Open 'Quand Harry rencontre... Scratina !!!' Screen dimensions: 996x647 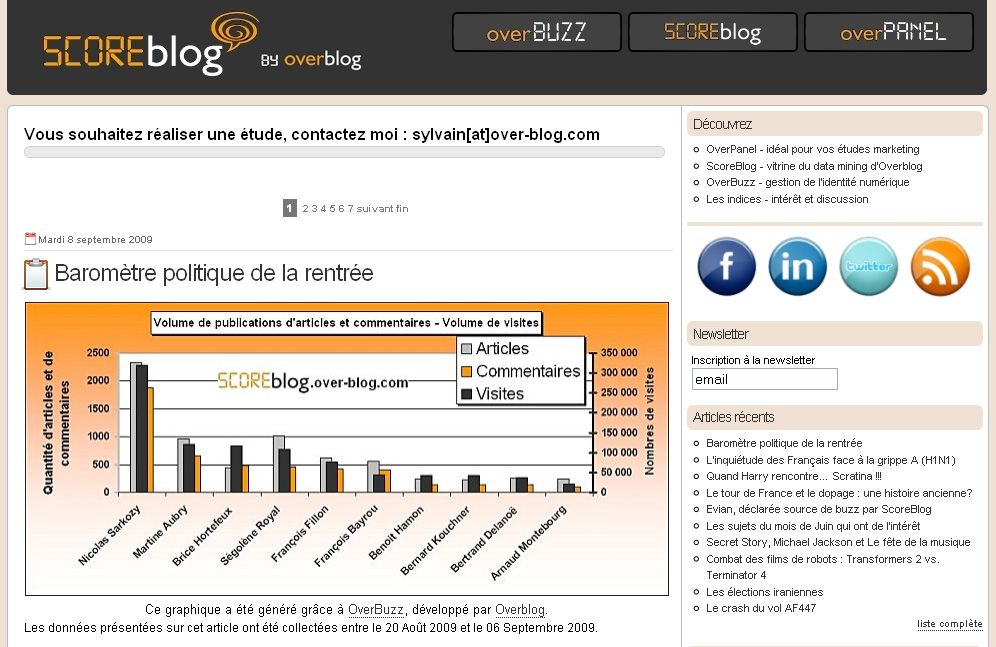click(793, 476)
